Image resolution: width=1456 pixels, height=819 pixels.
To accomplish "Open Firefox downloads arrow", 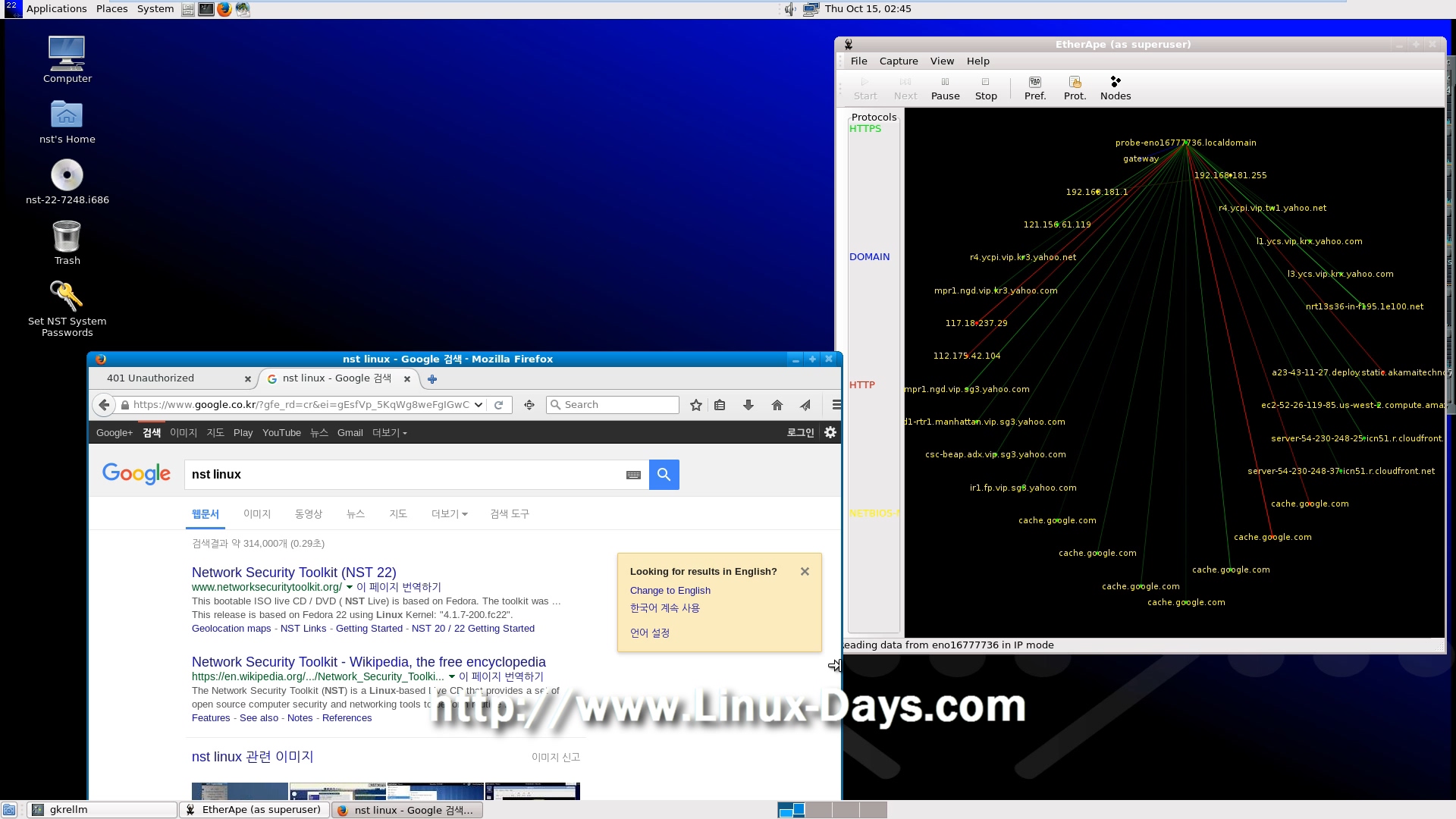I will point(748,405).
